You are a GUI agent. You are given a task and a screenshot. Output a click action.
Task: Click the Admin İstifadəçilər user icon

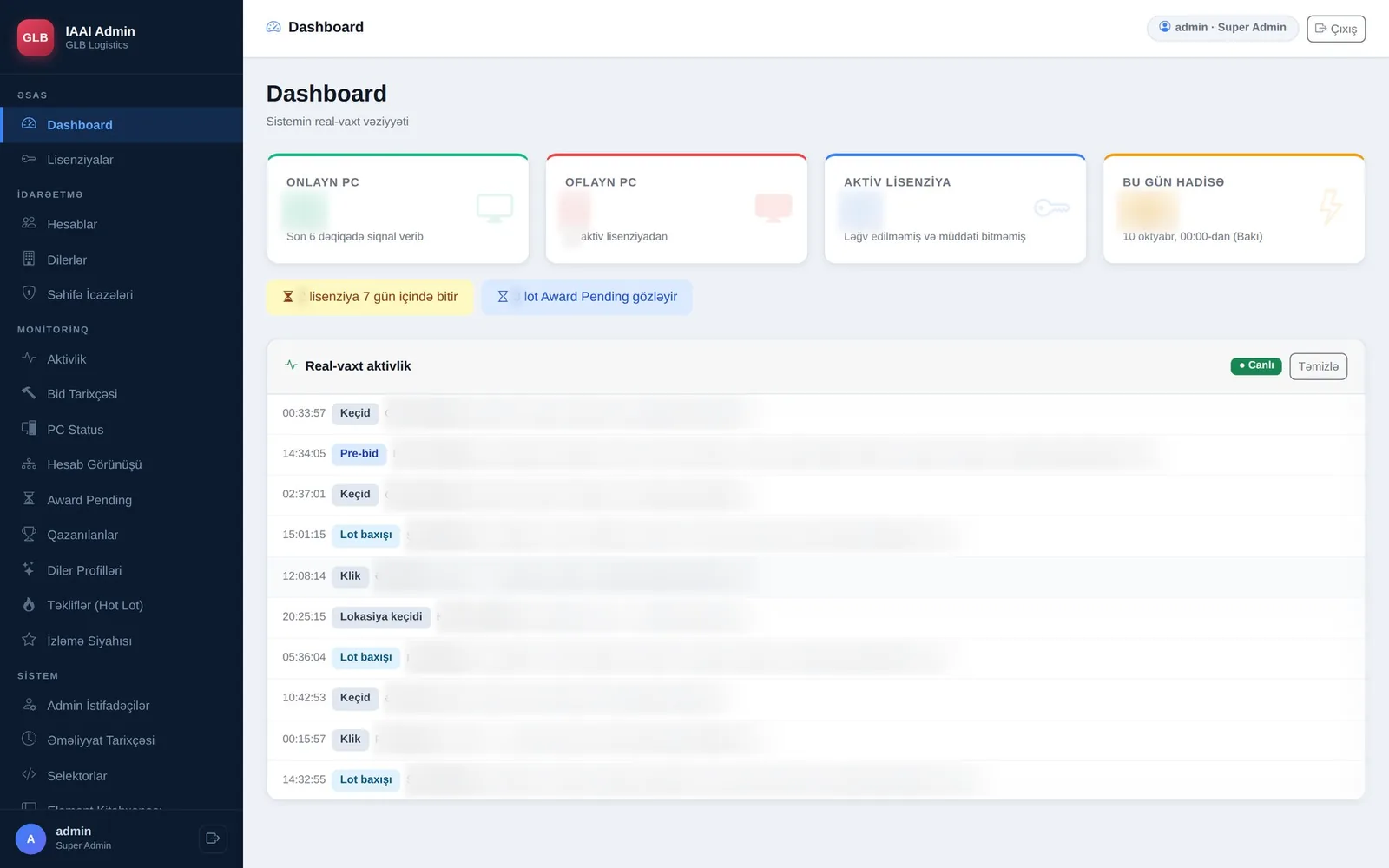pos(29,705)
